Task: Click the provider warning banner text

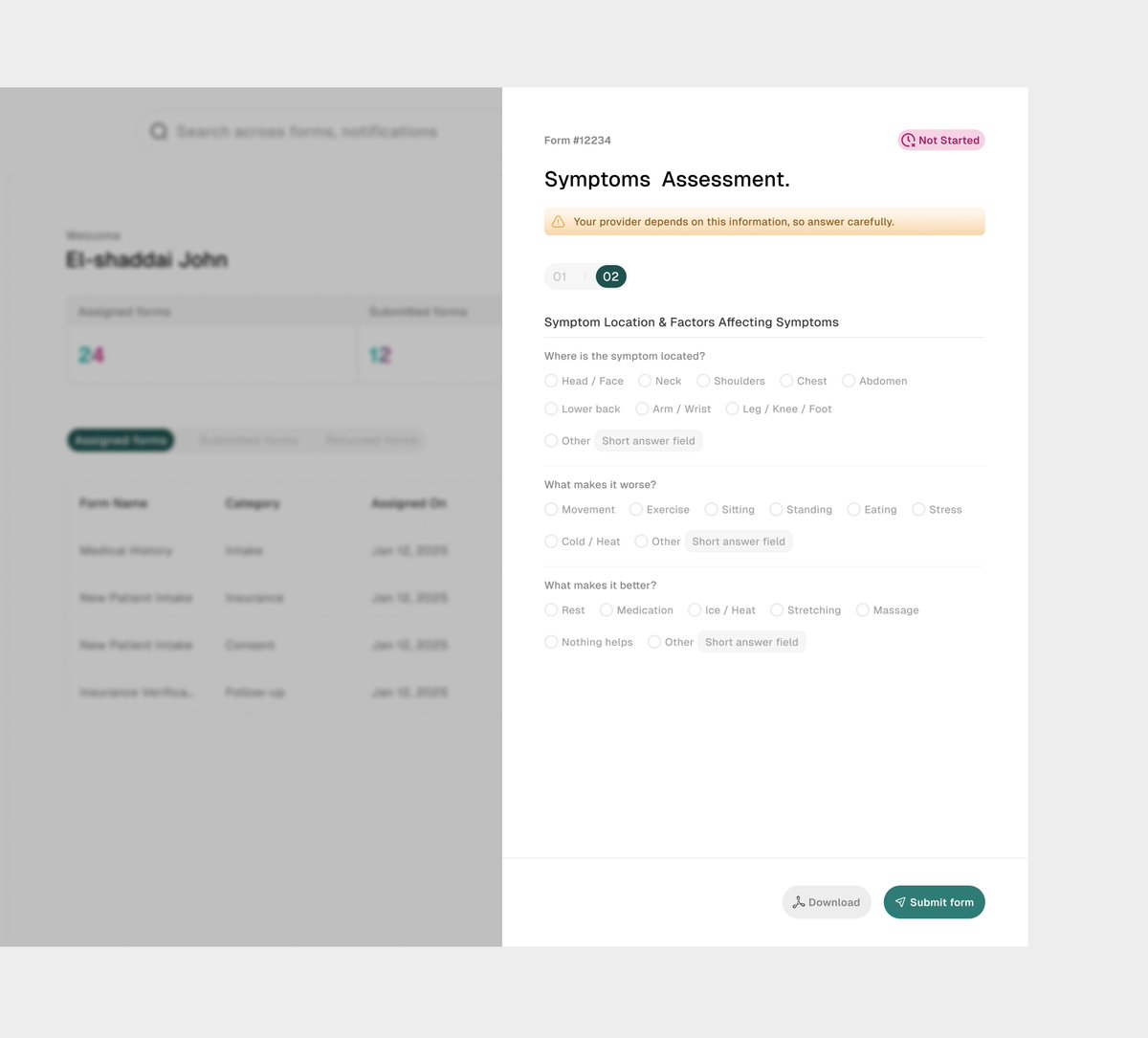Action: (x=734, y=222)
